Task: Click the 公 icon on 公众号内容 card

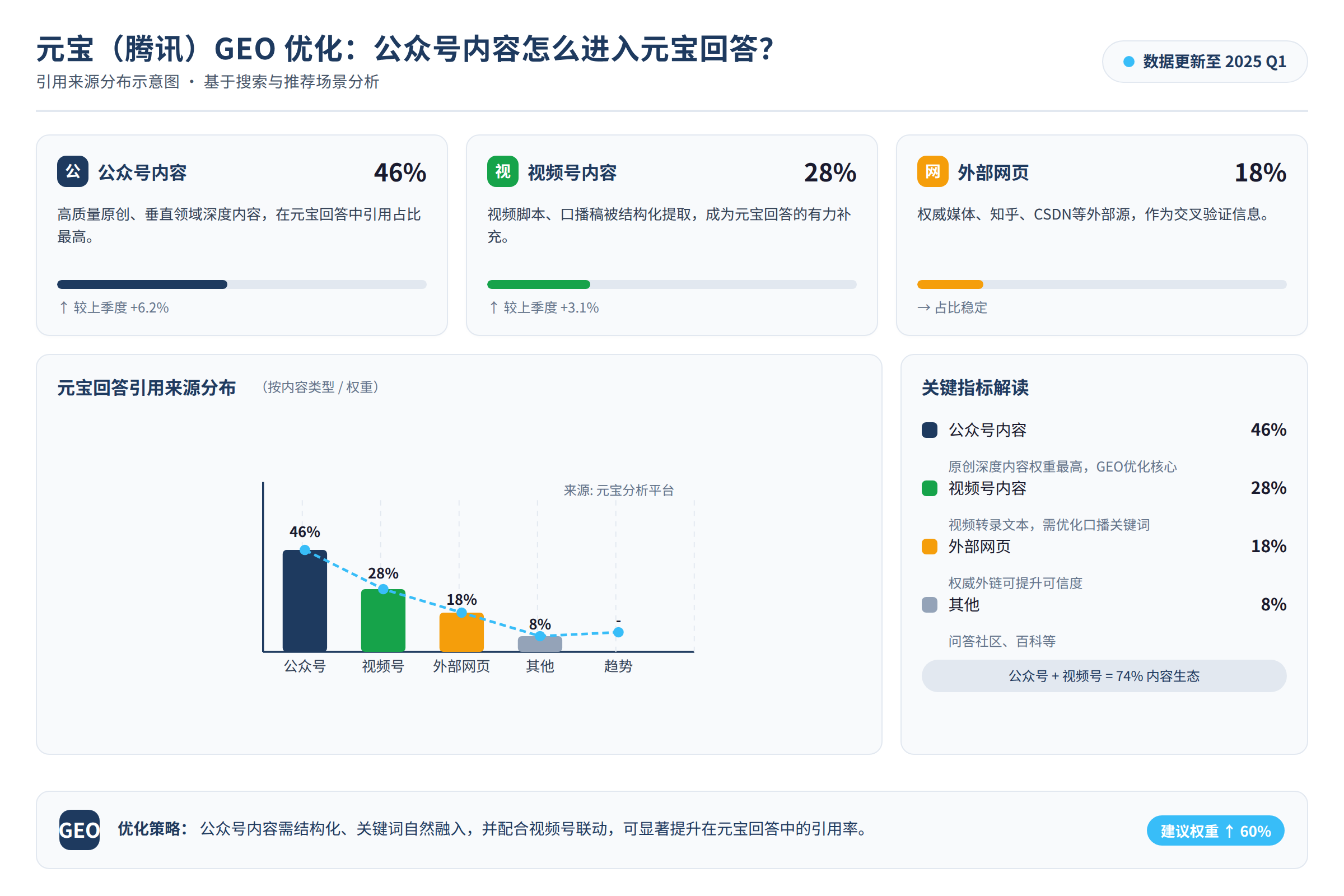Action: [x=73, y=171]
